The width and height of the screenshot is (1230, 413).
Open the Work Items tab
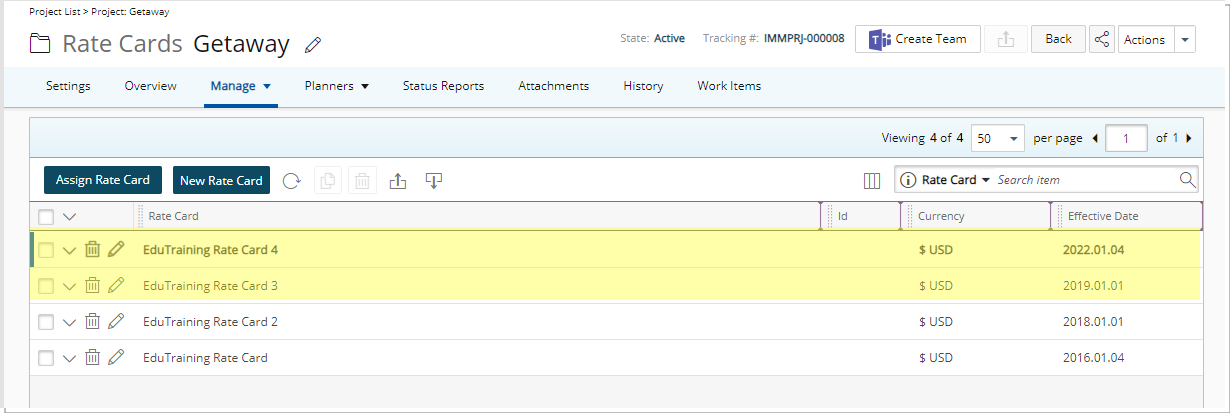click(x=729, y=86)
